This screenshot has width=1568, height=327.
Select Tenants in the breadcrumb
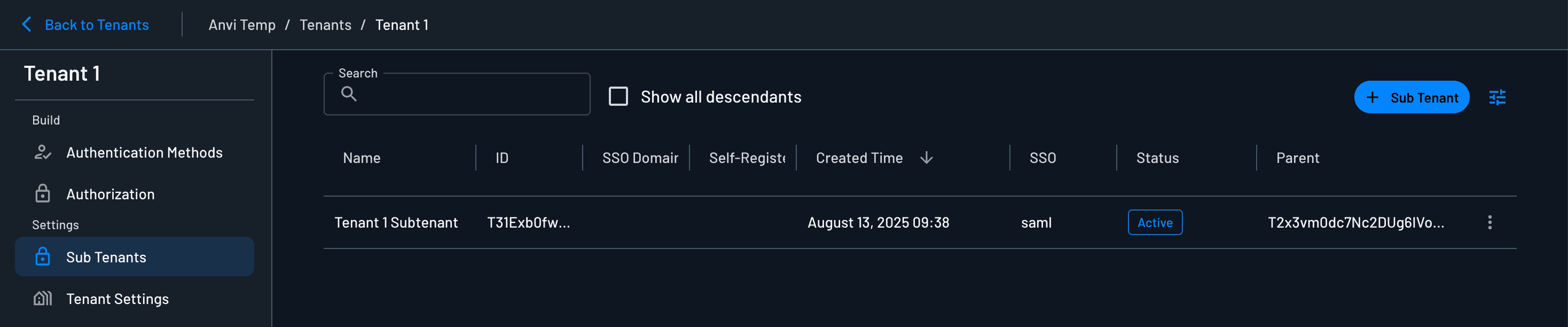pyautogui.click(x=326, y=25)
